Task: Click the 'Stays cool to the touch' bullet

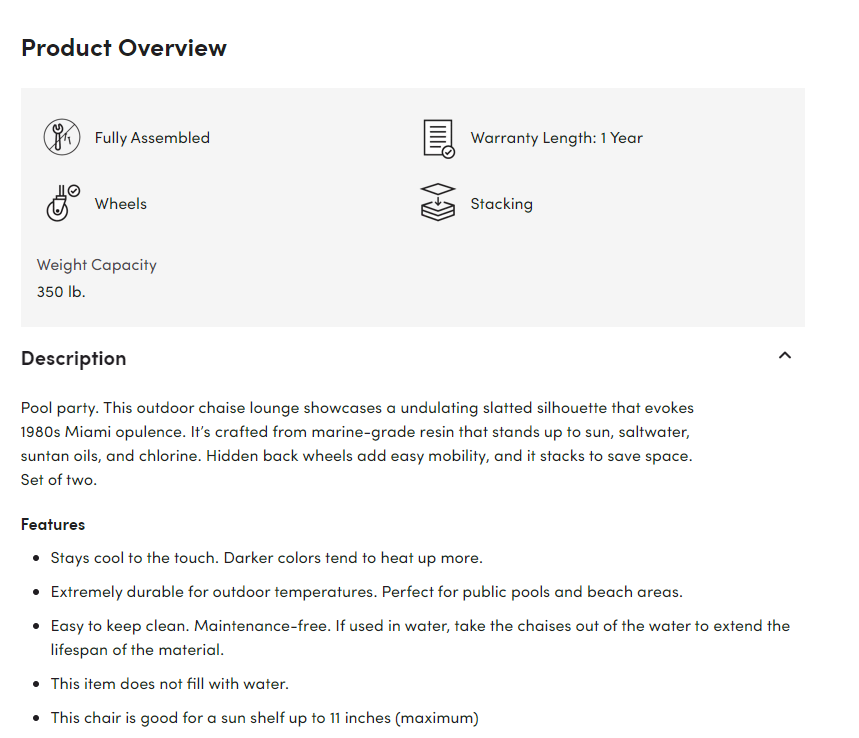Action: [266, 558]
